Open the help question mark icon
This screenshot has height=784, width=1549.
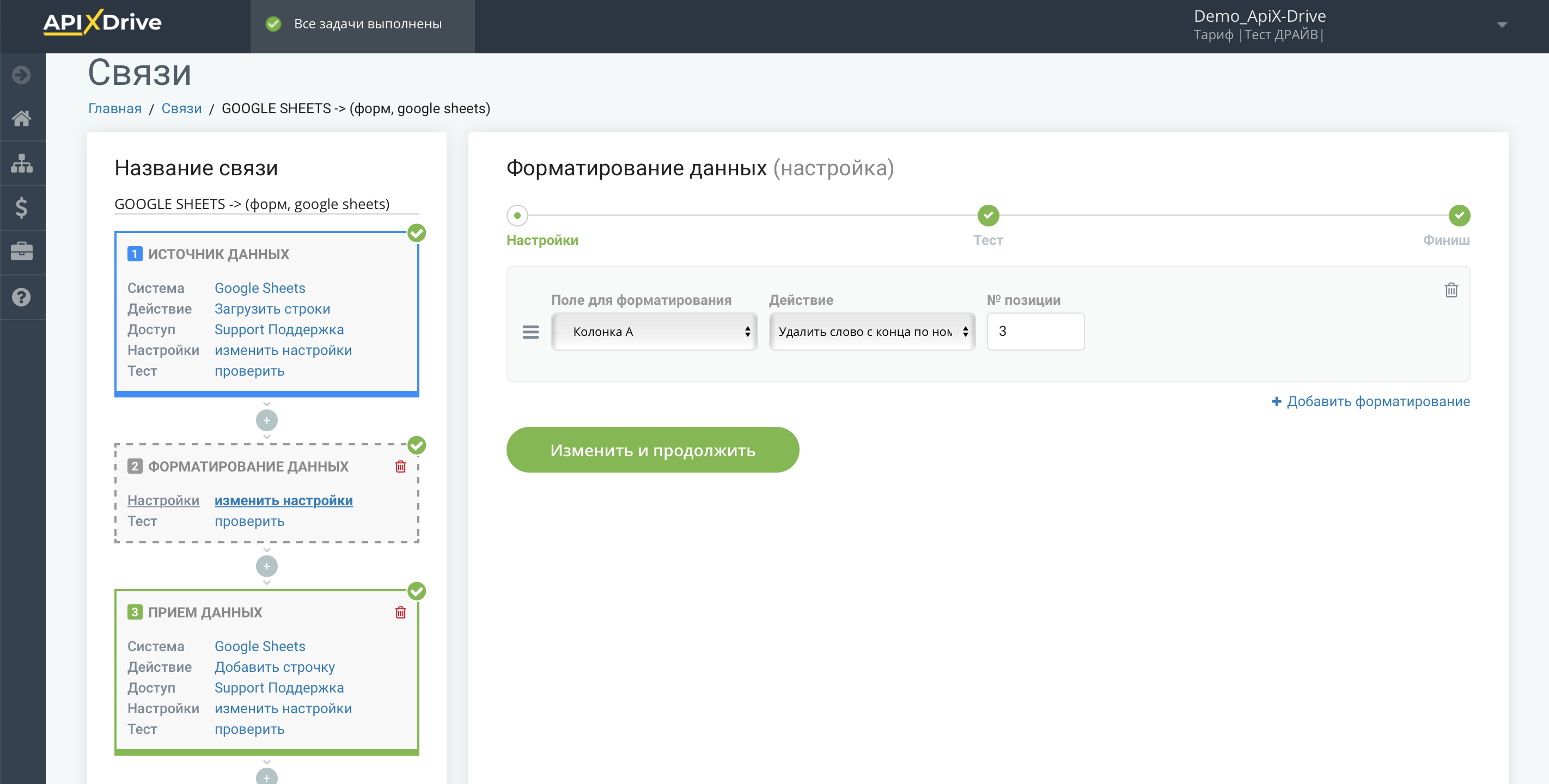22,296
